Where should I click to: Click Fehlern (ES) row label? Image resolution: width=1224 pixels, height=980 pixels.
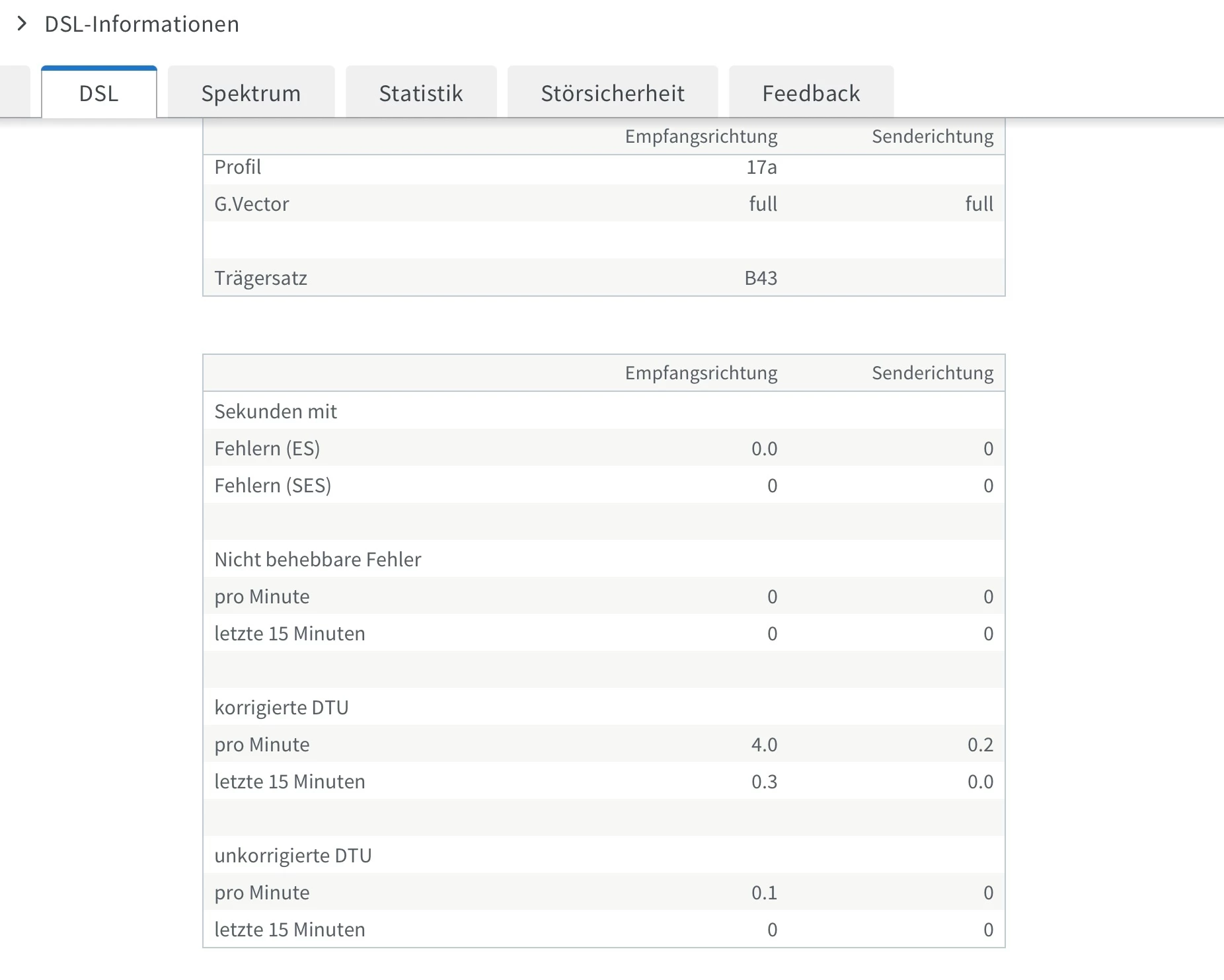(267, 449)
